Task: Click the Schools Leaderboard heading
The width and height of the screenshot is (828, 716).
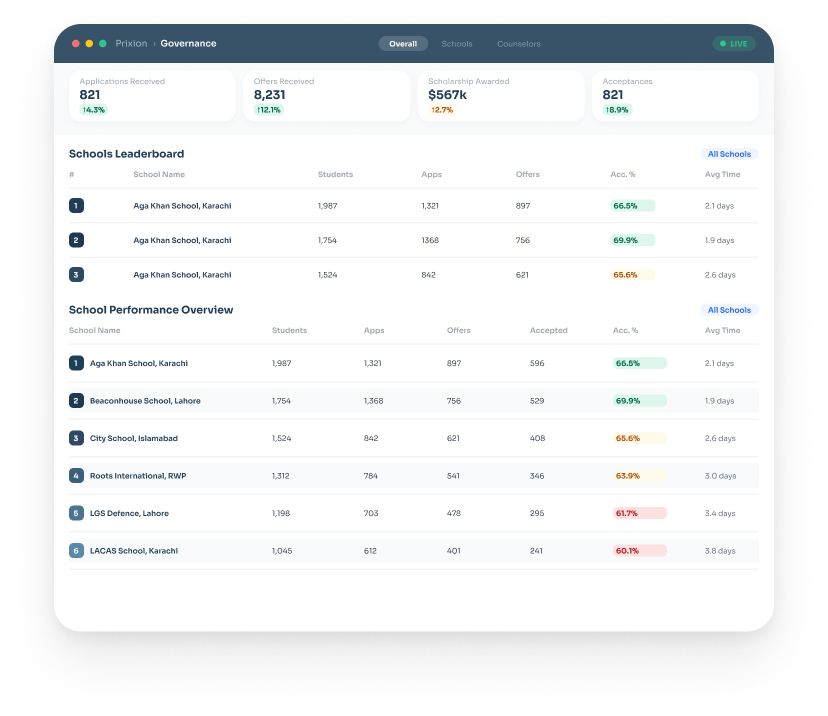Action: tap(127, 154)
